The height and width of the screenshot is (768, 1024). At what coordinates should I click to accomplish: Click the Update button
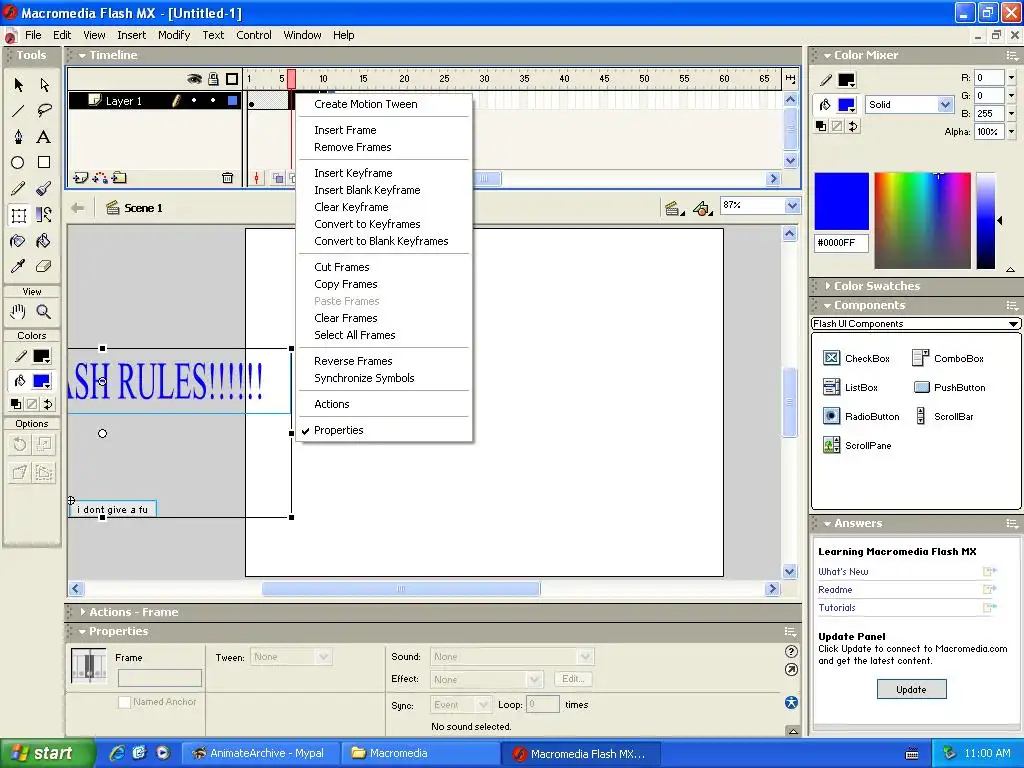click(x=911, y=690)
